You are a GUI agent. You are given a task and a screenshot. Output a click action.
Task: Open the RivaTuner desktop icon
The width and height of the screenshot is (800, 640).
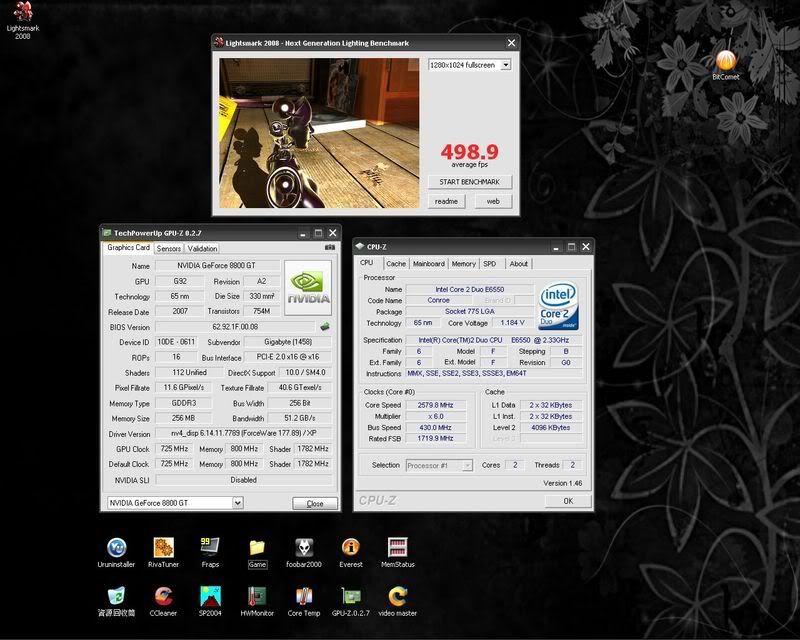pos(164,548)
